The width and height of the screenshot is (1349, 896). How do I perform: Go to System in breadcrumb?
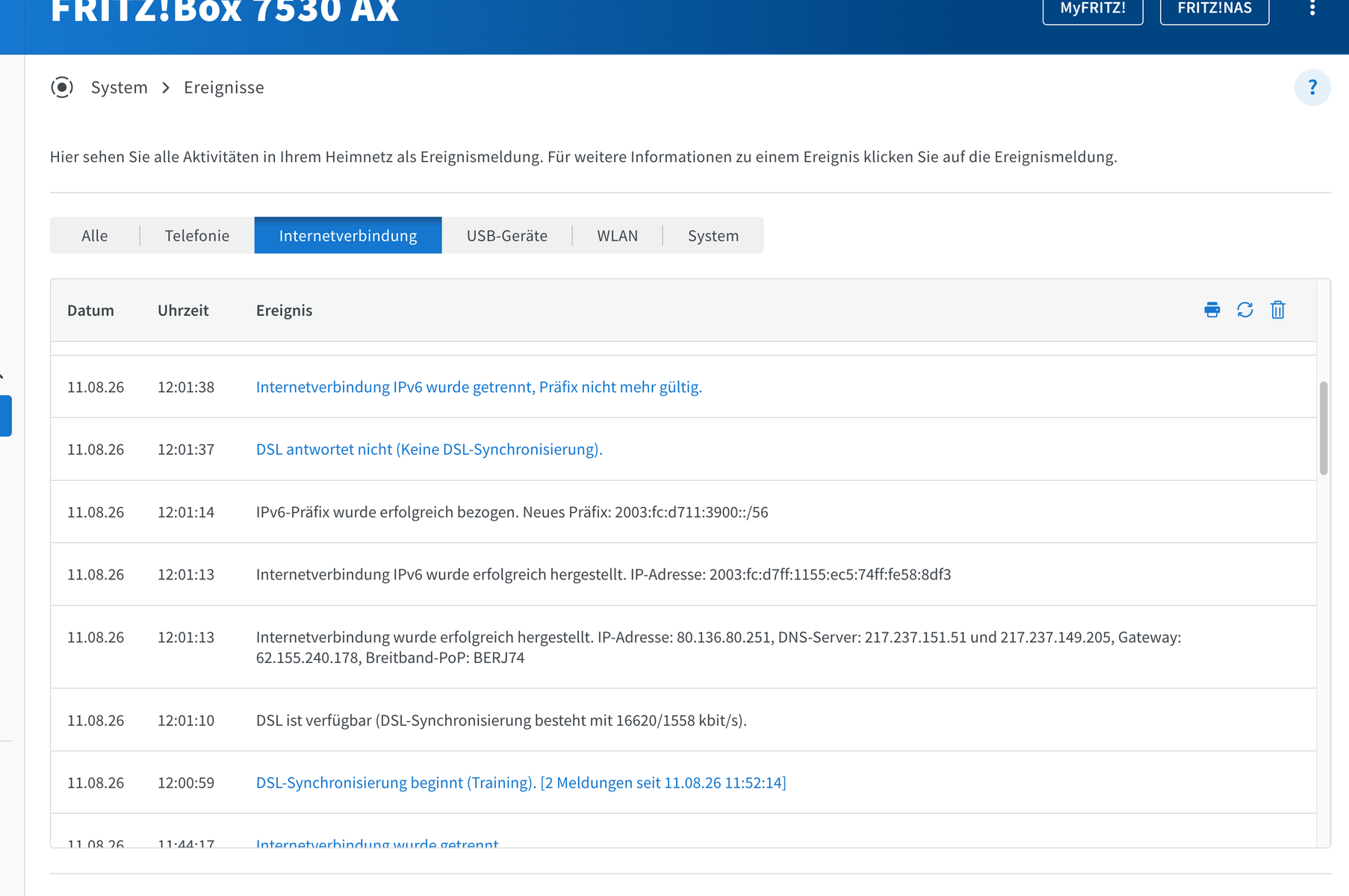[x=120, y=87]
